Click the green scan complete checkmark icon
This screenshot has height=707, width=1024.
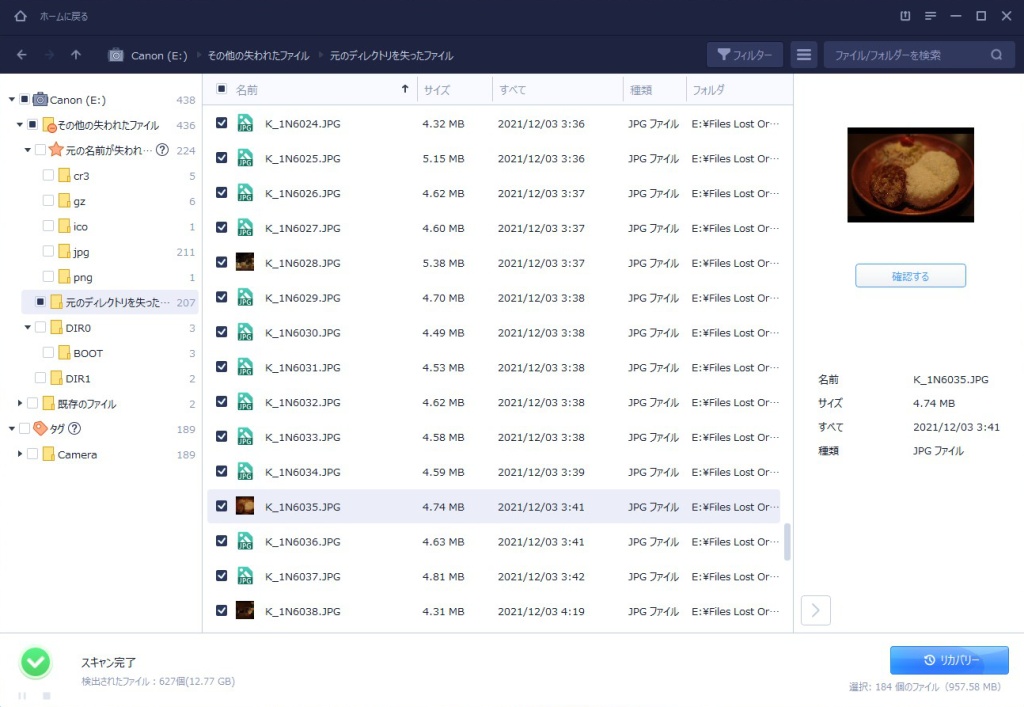(x=36, y=663)
